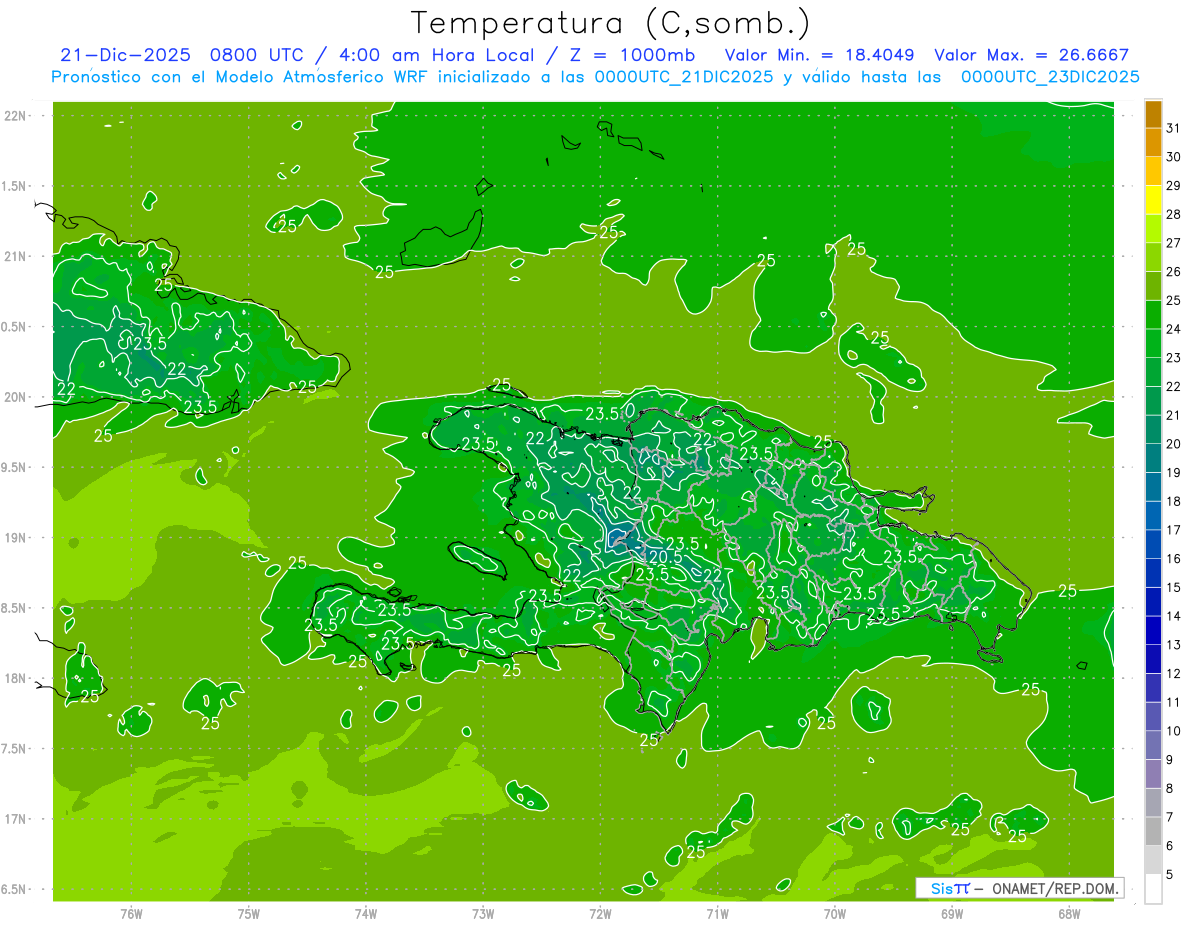This screenshot has width=1200, height=927.
Task: Click the '17N' latitude axis label
Action: coord(15,819)
